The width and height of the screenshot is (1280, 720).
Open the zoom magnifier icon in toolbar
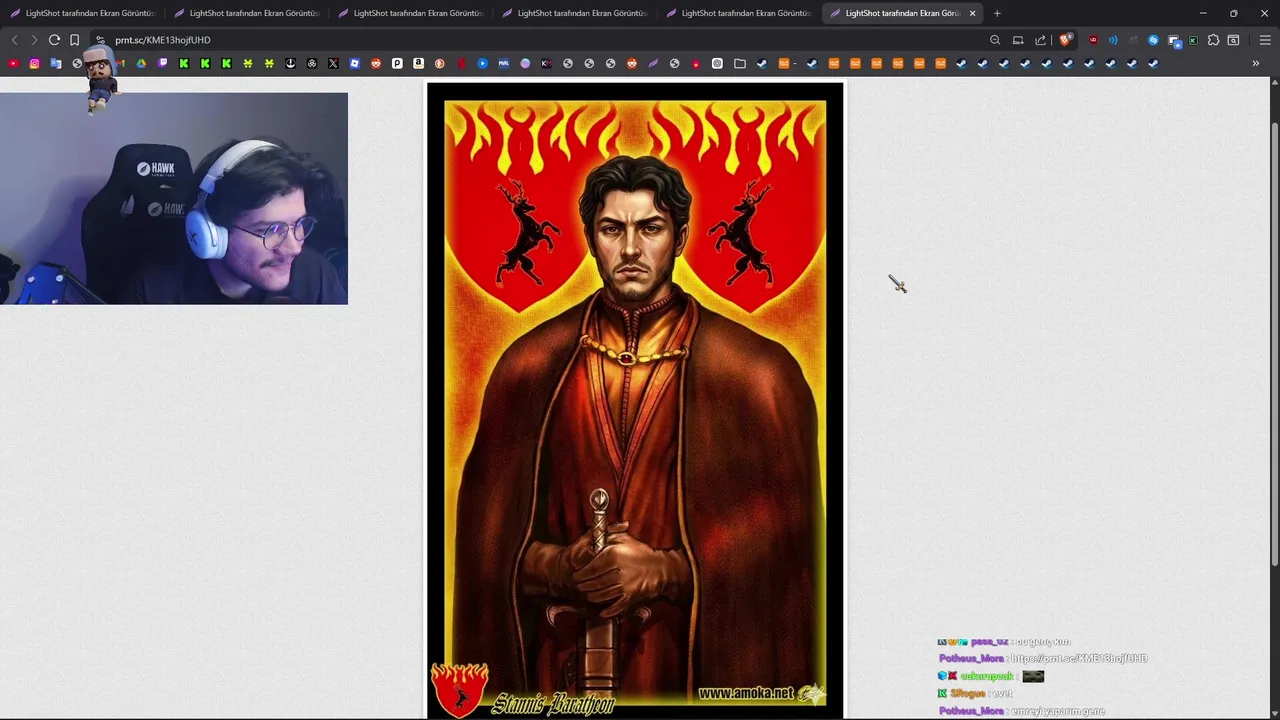click(995, 40)
